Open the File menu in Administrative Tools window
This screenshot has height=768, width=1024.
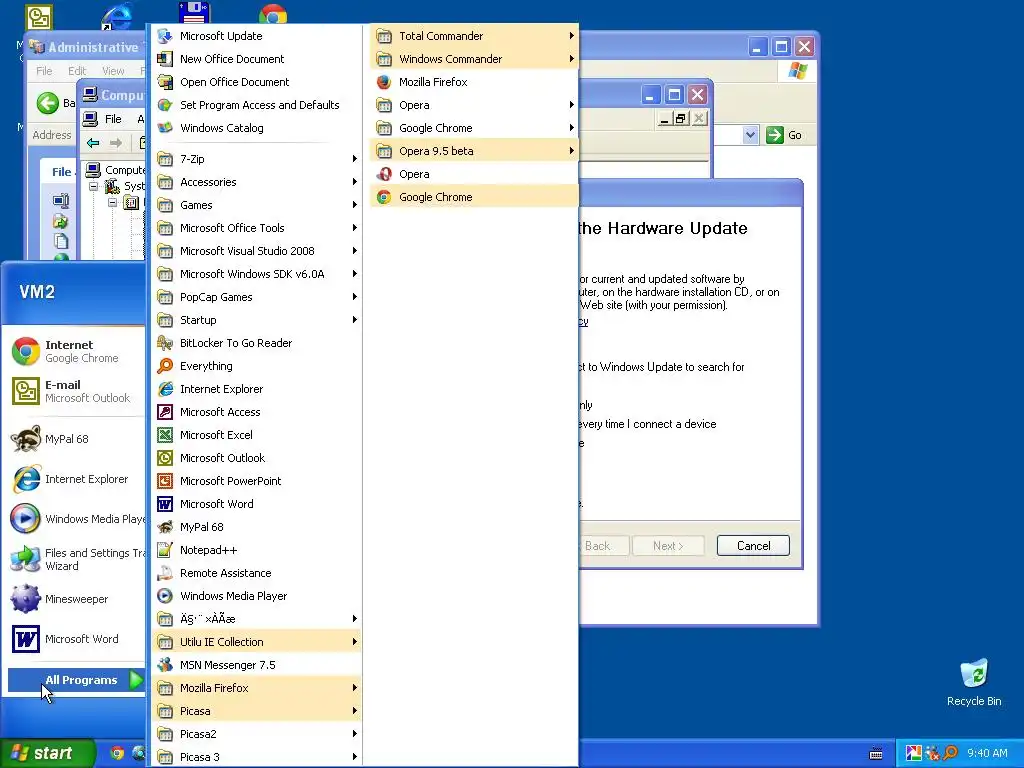(x=44, y=71)
